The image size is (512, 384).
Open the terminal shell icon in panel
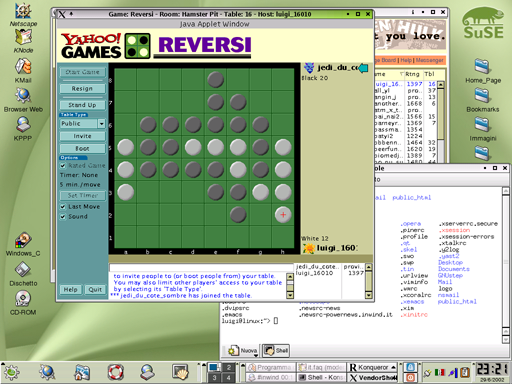coord(180,372)
